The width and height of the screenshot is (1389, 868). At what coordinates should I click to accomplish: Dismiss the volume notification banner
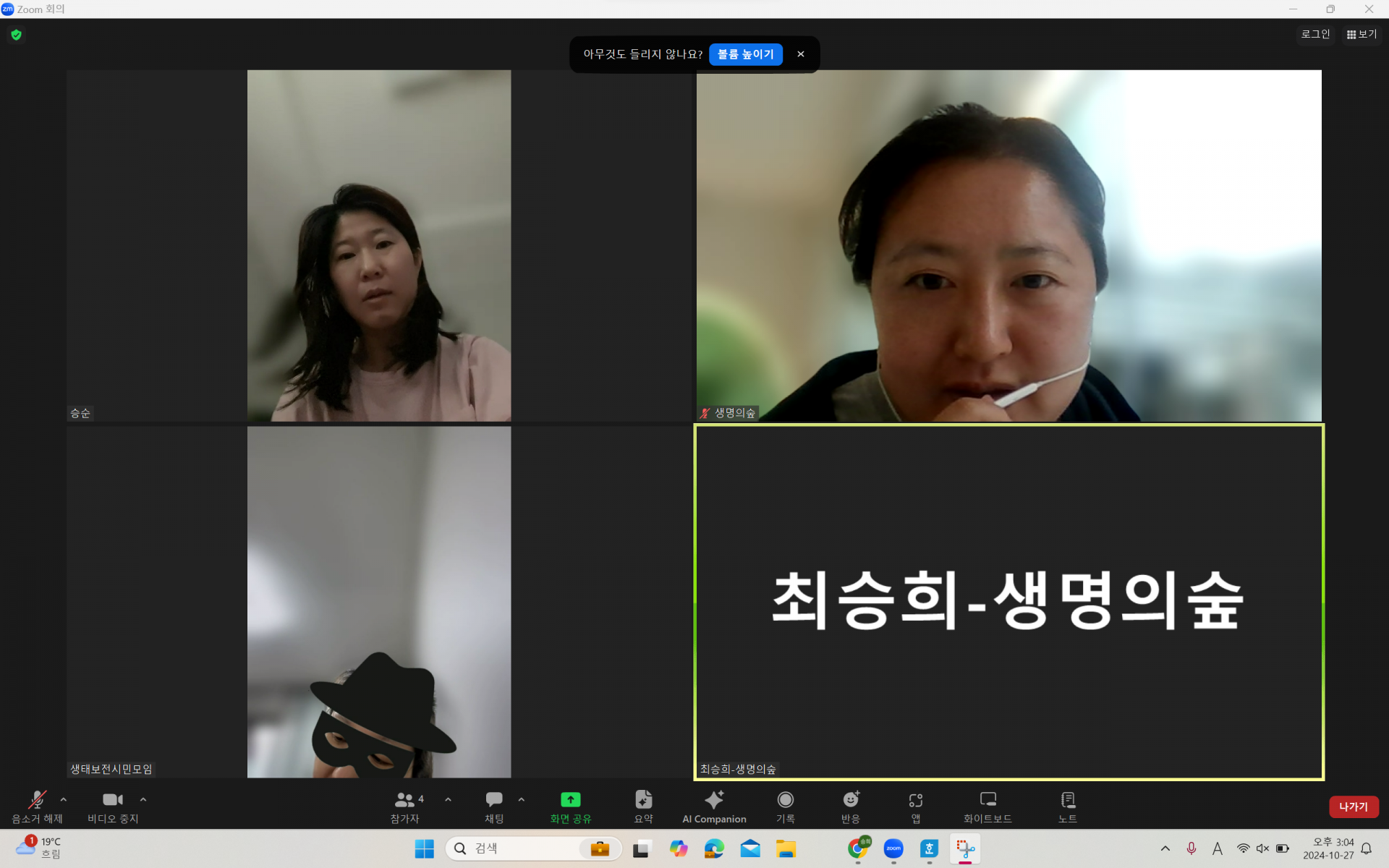tap(801, 54)
